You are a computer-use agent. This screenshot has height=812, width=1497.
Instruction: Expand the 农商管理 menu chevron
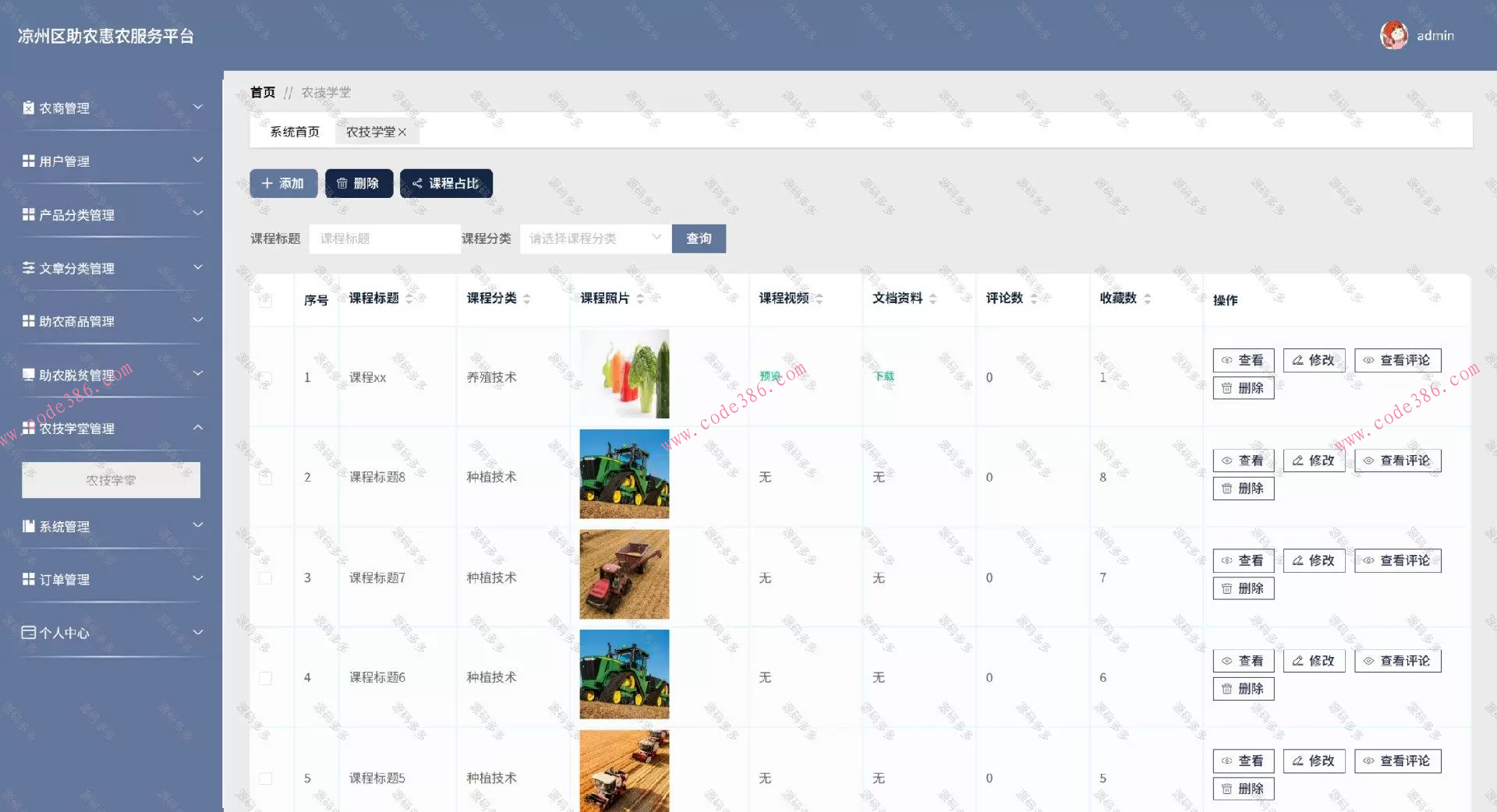click(198, 107)
